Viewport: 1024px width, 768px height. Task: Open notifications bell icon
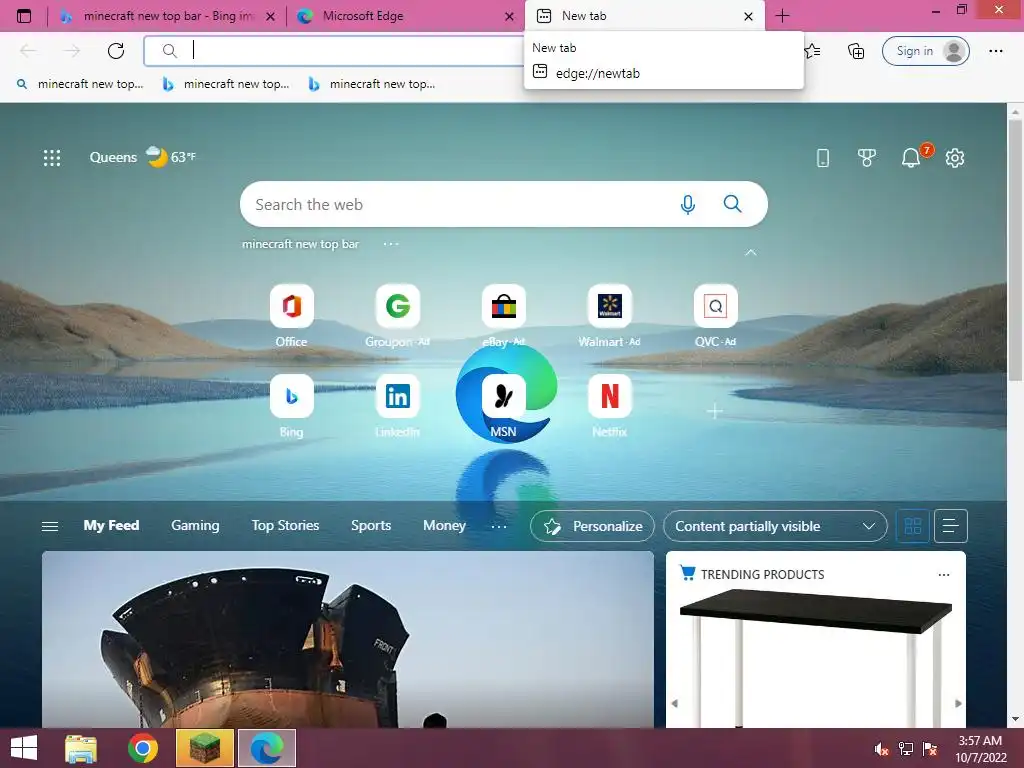pyautogui.click(x=912, y=157)
